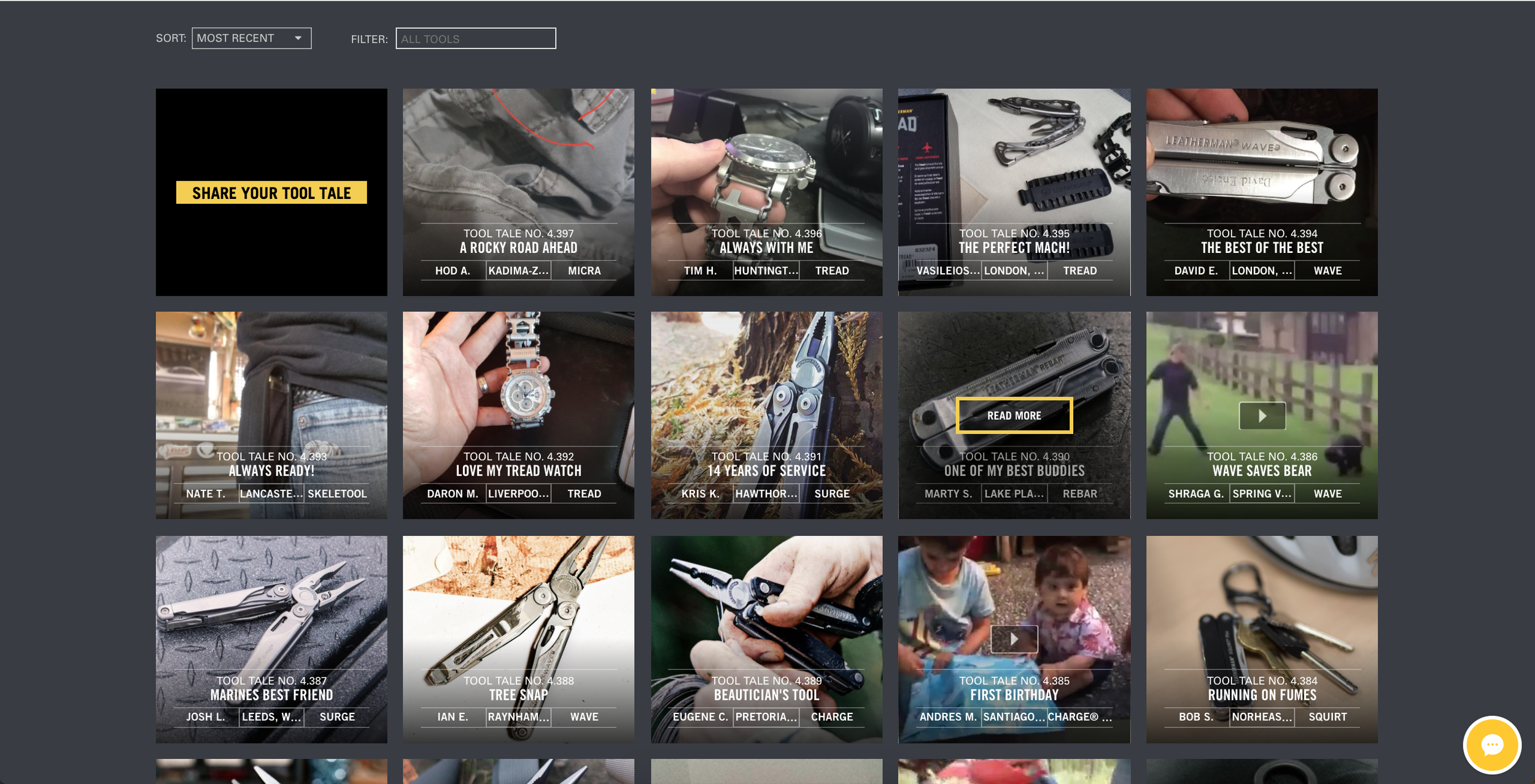Click HUNTINGT... location tag
This screenshot has width=1535, height=784.
766,271
